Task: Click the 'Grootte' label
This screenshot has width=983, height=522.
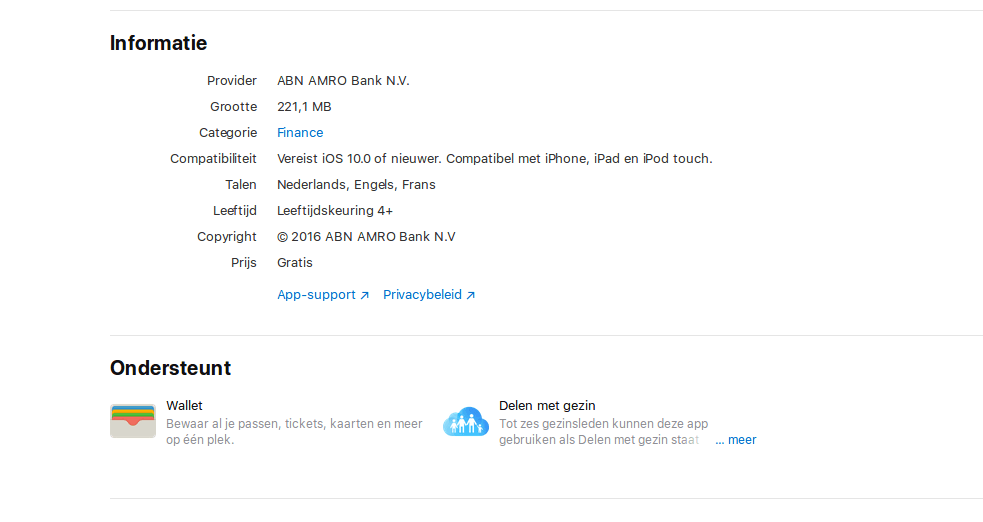Action: [233, 107]
